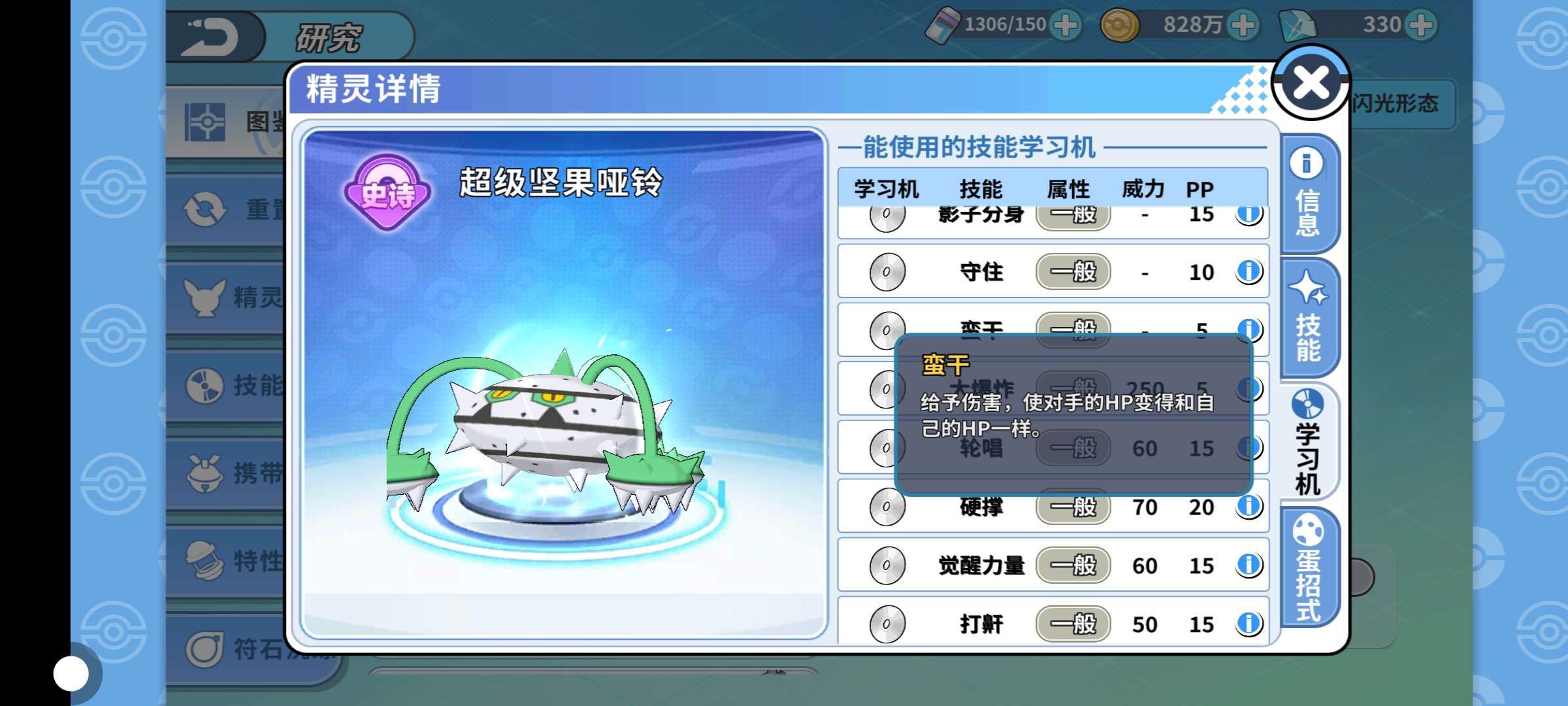Viewport: 1568px width, 706px height.
Task: Tap the info icon for 守住
Action: (x=1249, y=271)
